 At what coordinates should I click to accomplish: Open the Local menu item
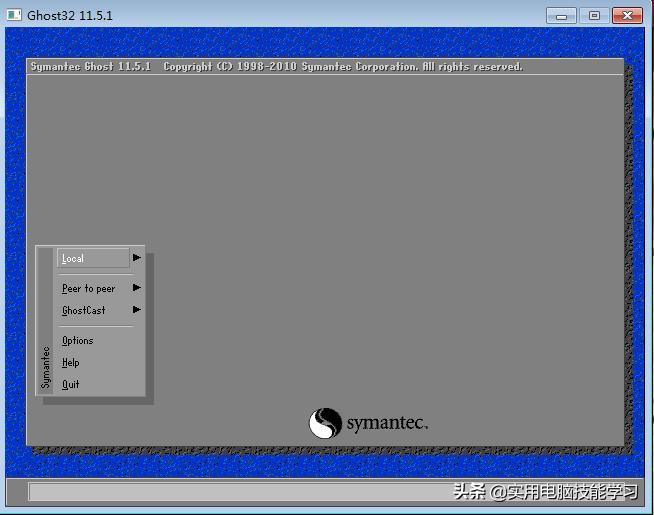pos(93,258)
